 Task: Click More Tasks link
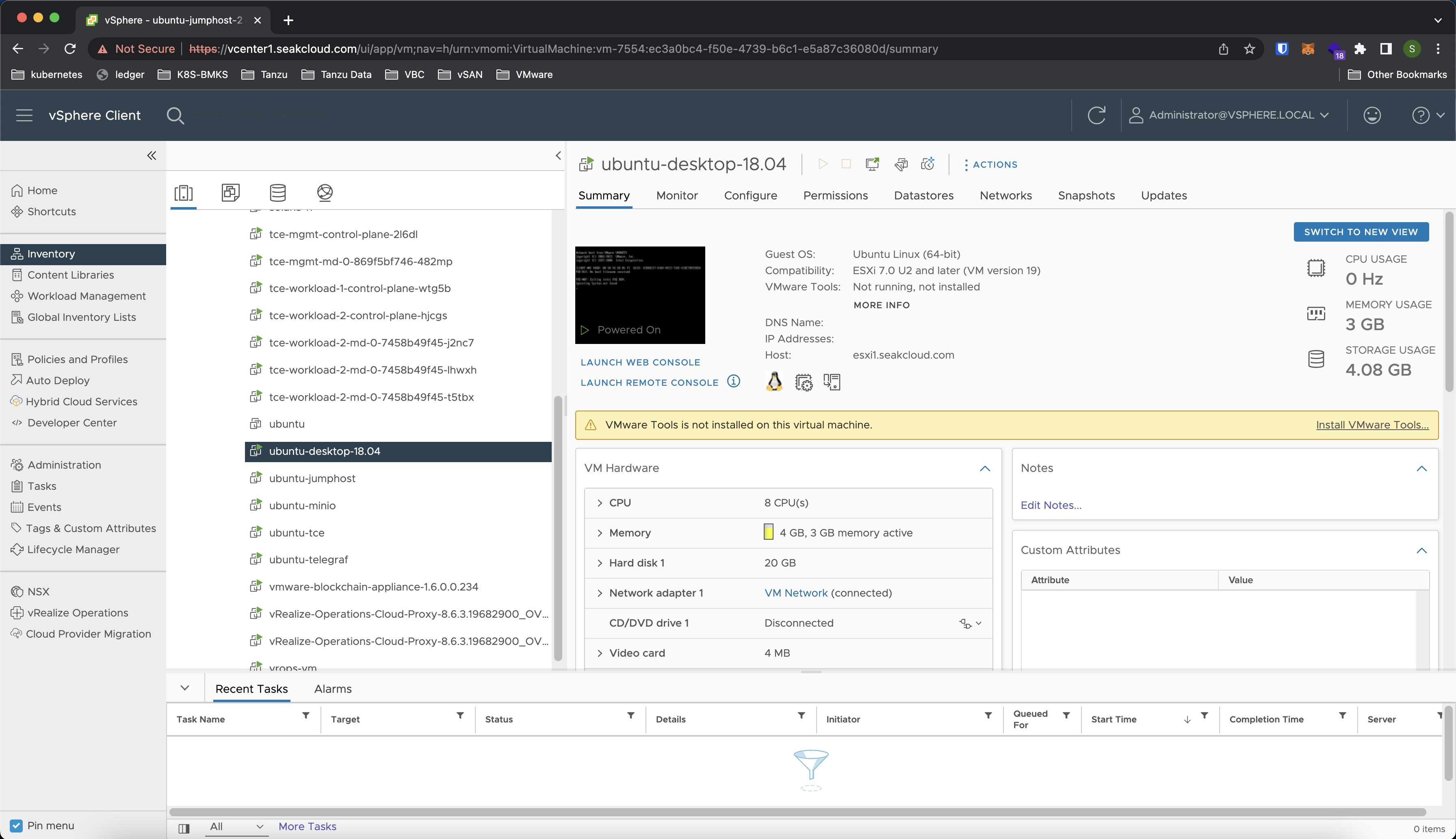pyautogui.click(x=307, y=826)
